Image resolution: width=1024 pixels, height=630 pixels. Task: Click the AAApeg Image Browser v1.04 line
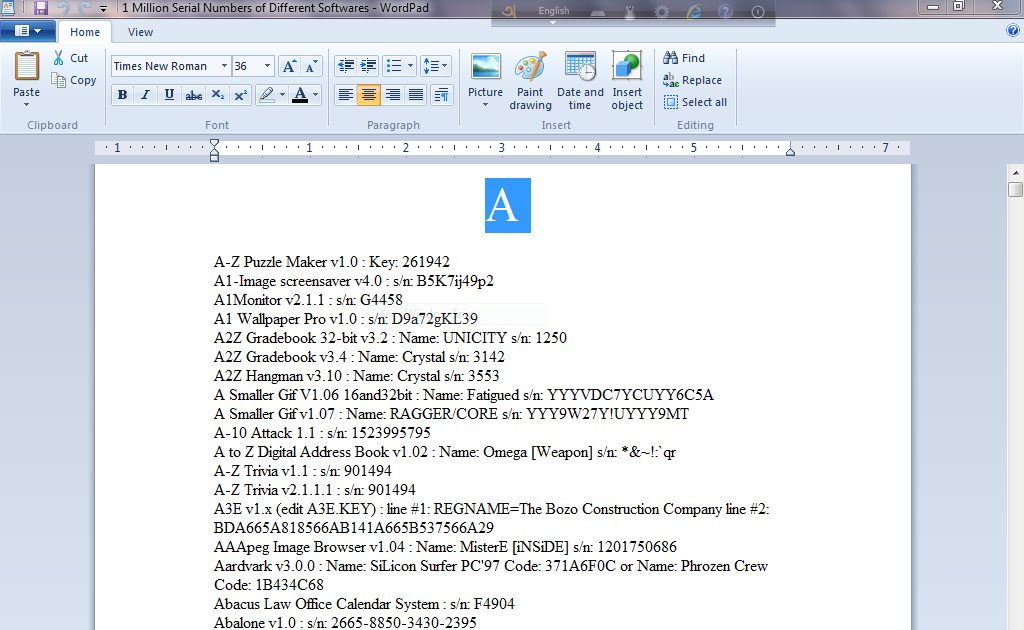445,547
